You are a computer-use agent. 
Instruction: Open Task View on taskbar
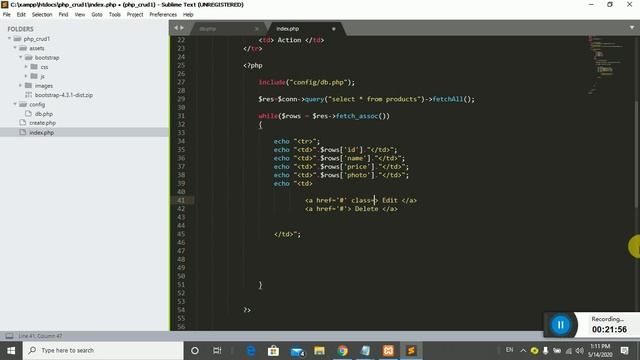(x=217, y=350)
